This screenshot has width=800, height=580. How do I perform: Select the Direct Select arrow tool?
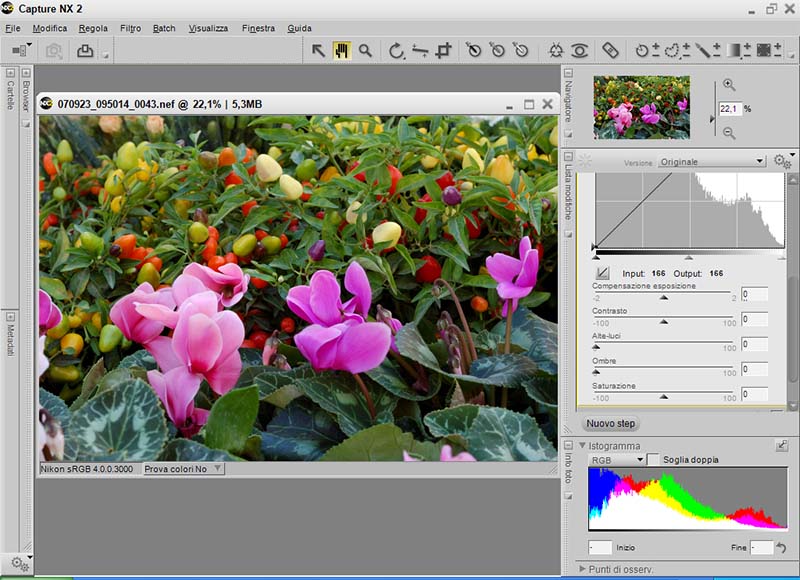point(318,51)
